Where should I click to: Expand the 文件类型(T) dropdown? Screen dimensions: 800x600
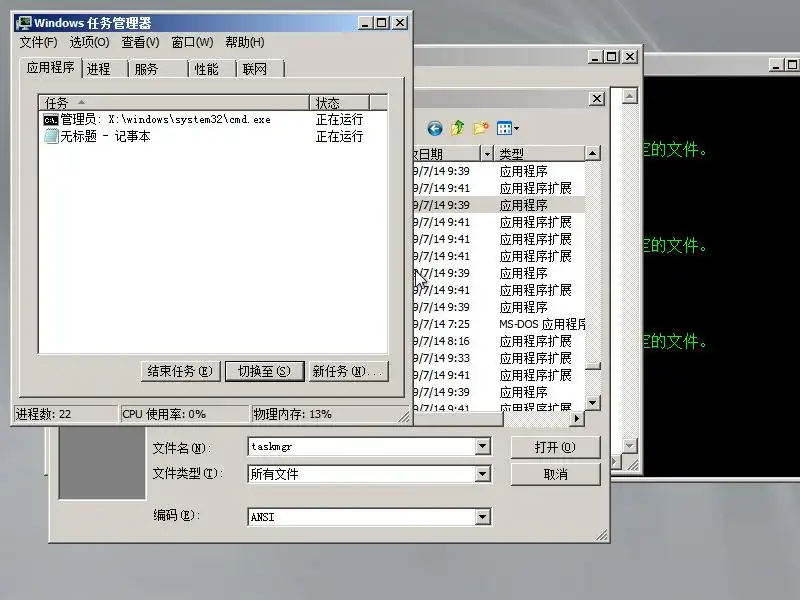pyautogui.click(x=483, y=474)
